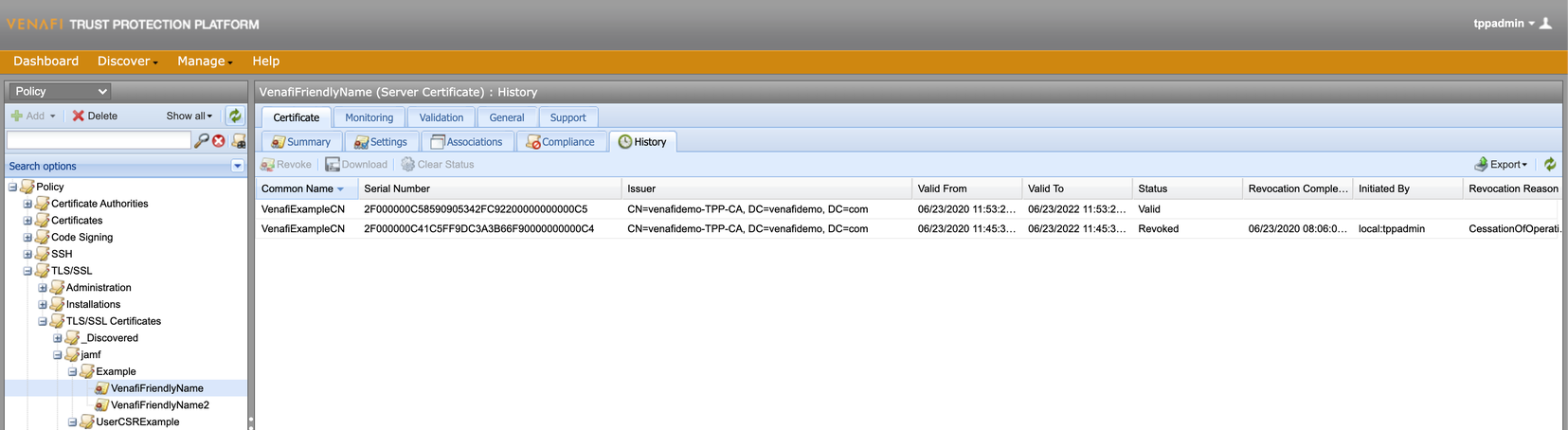Image resolution: width=1568 pixels, height=430 pixels.
Task: Select the history row with Valid status
Action: tap(909, 209)
